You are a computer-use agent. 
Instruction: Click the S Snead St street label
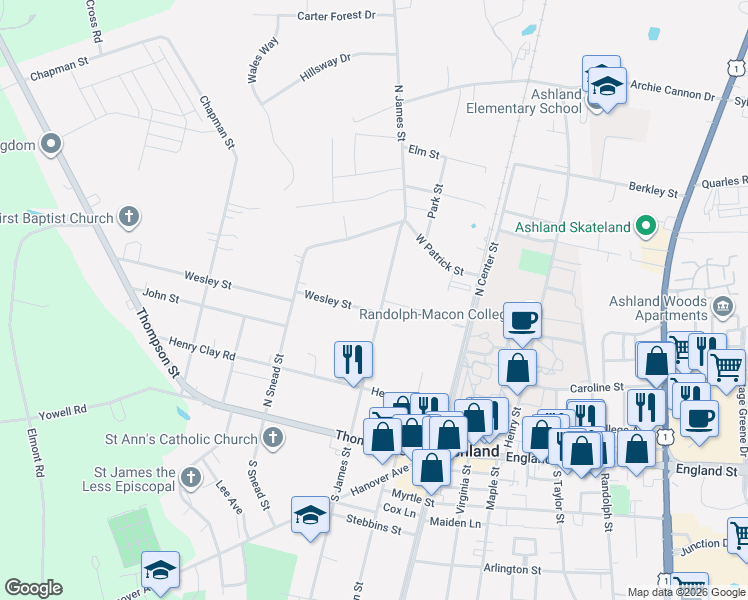259,485
